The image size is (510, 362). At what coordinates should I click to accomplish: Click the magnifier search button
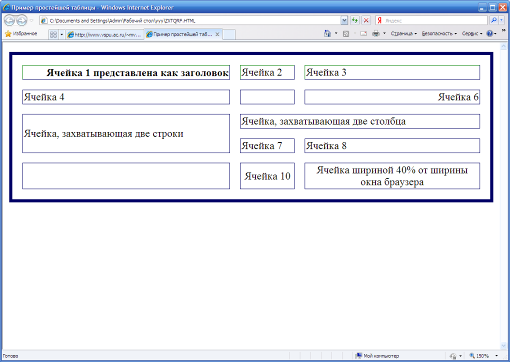494,21
